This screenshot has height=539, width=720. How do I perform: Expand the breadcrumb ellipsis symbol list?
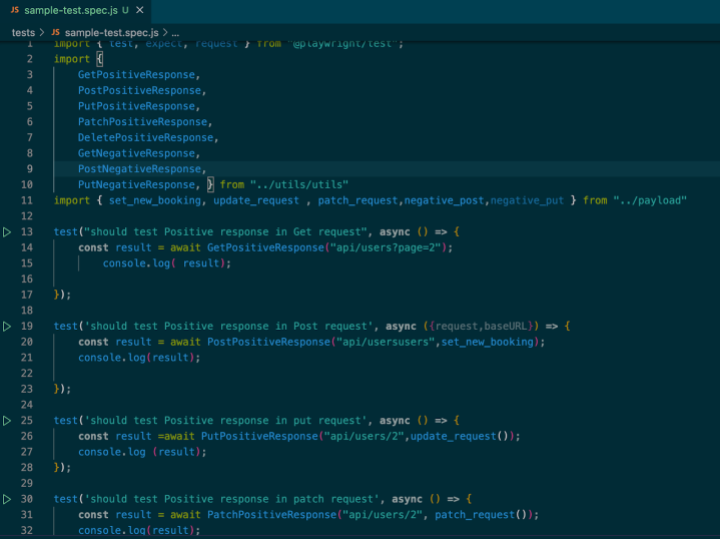coord(175,32)
